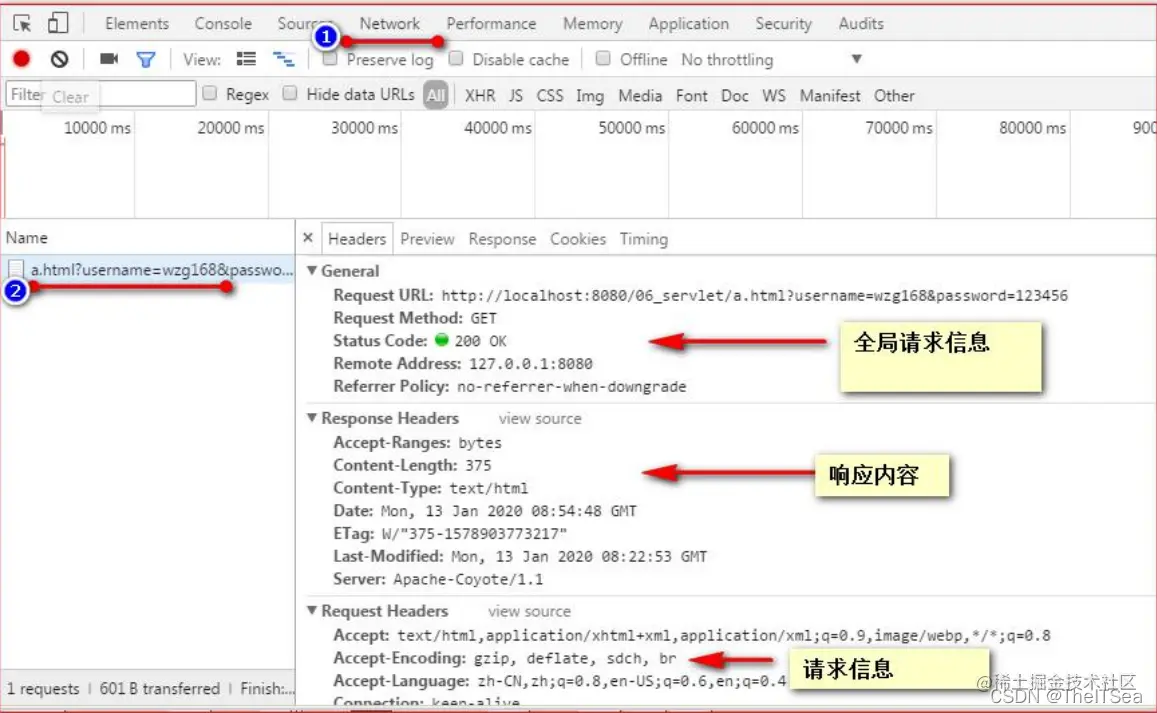Tick the Offline checkbox
Viewport: 1157px width, 713px height.
click(x=603, y=58)
